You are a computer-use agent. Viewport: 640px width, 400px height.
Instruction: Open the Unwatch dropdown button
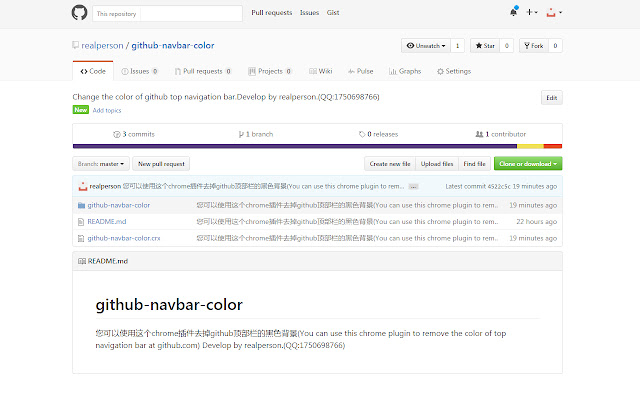coord(426,46)
